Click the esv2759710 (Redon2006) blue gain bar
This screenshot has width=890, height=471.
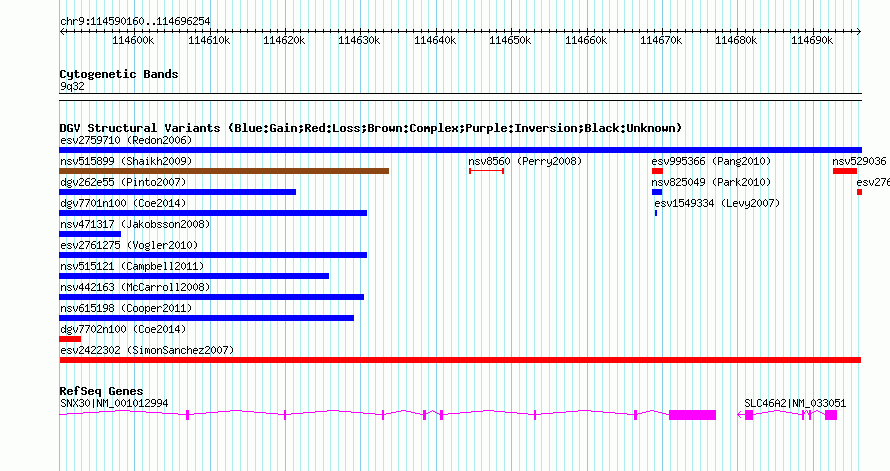460,150
